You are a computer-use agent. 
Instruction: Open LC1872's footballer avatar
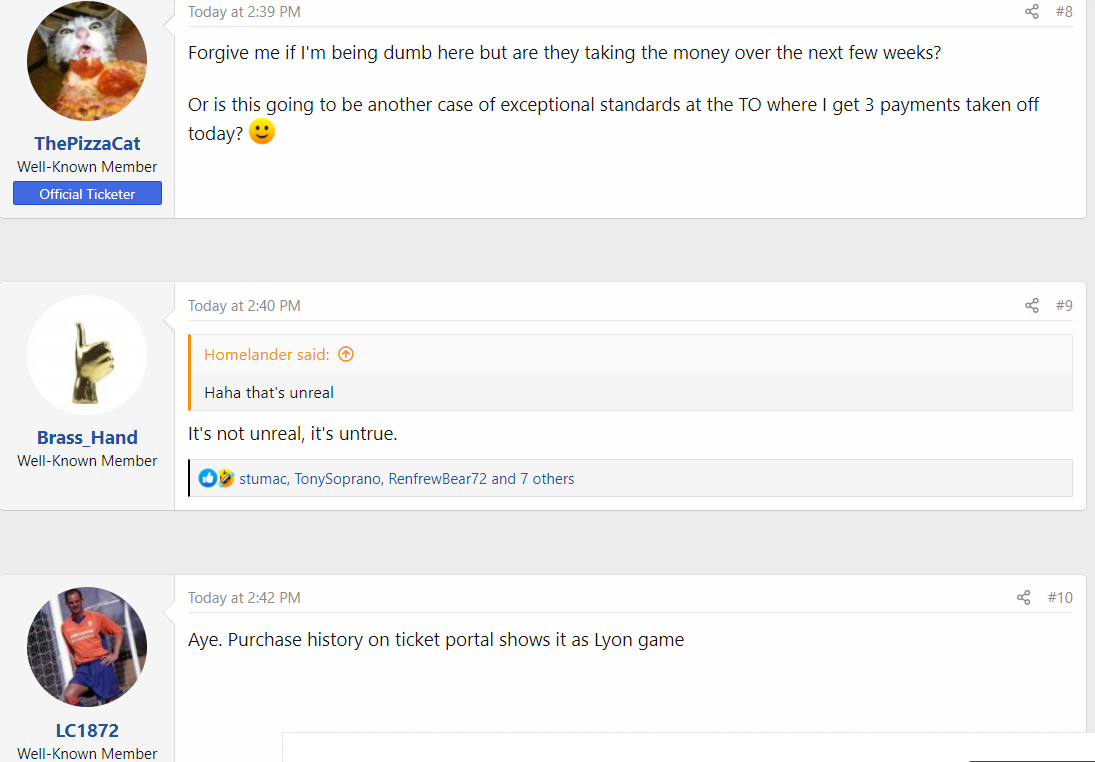click(87, 647)
